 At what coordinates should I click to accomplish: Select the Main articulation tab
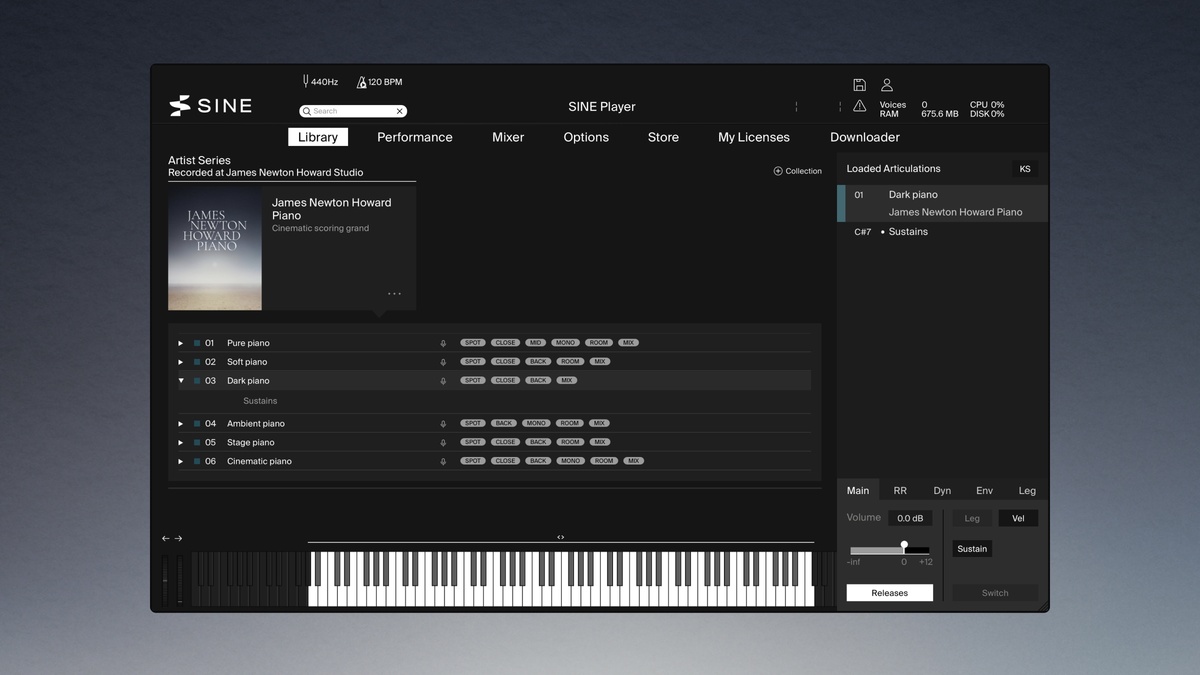point(858,490)
